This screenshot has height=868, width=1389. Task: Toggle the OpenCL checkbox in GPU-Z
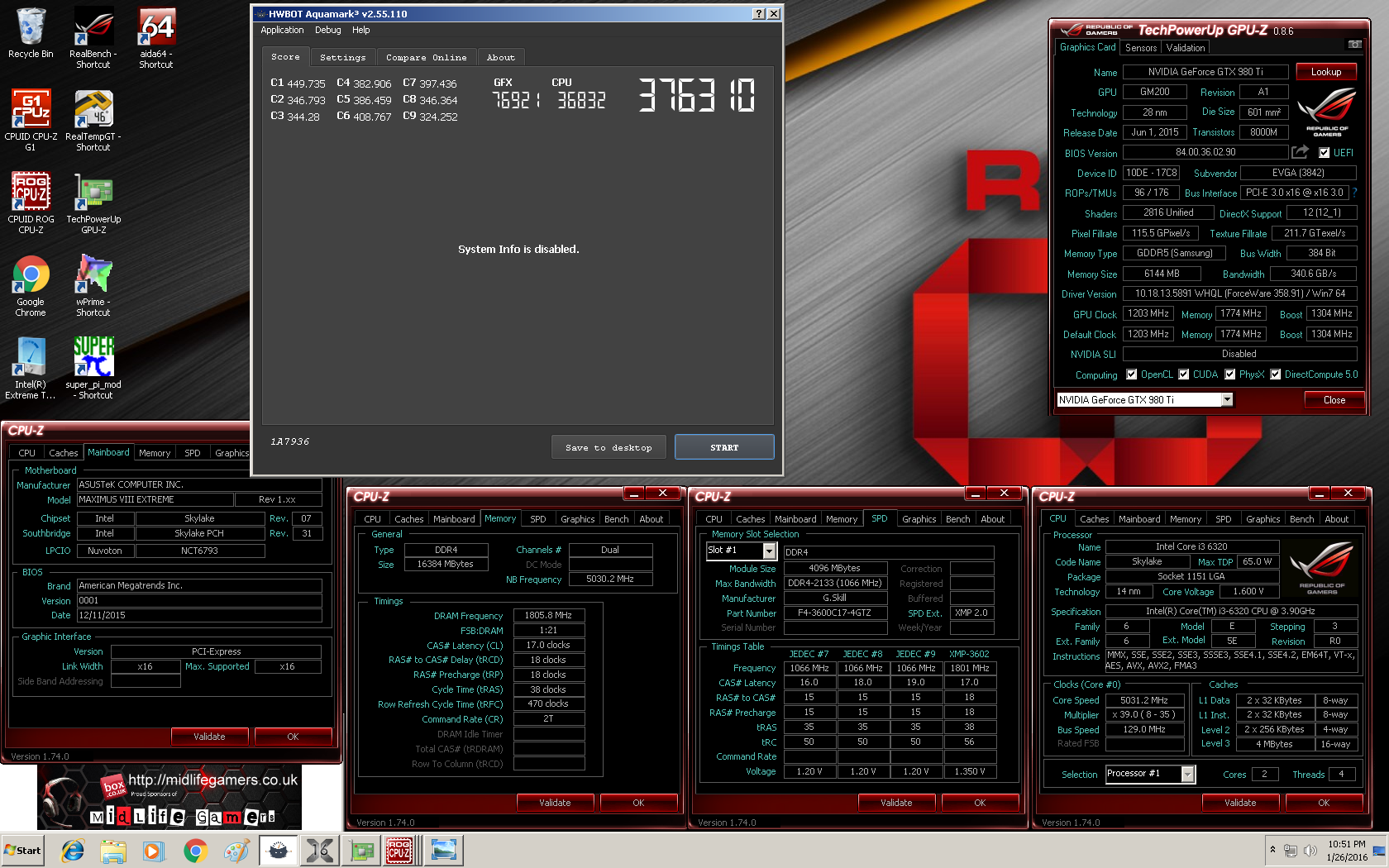click(x=1132, y=374)
